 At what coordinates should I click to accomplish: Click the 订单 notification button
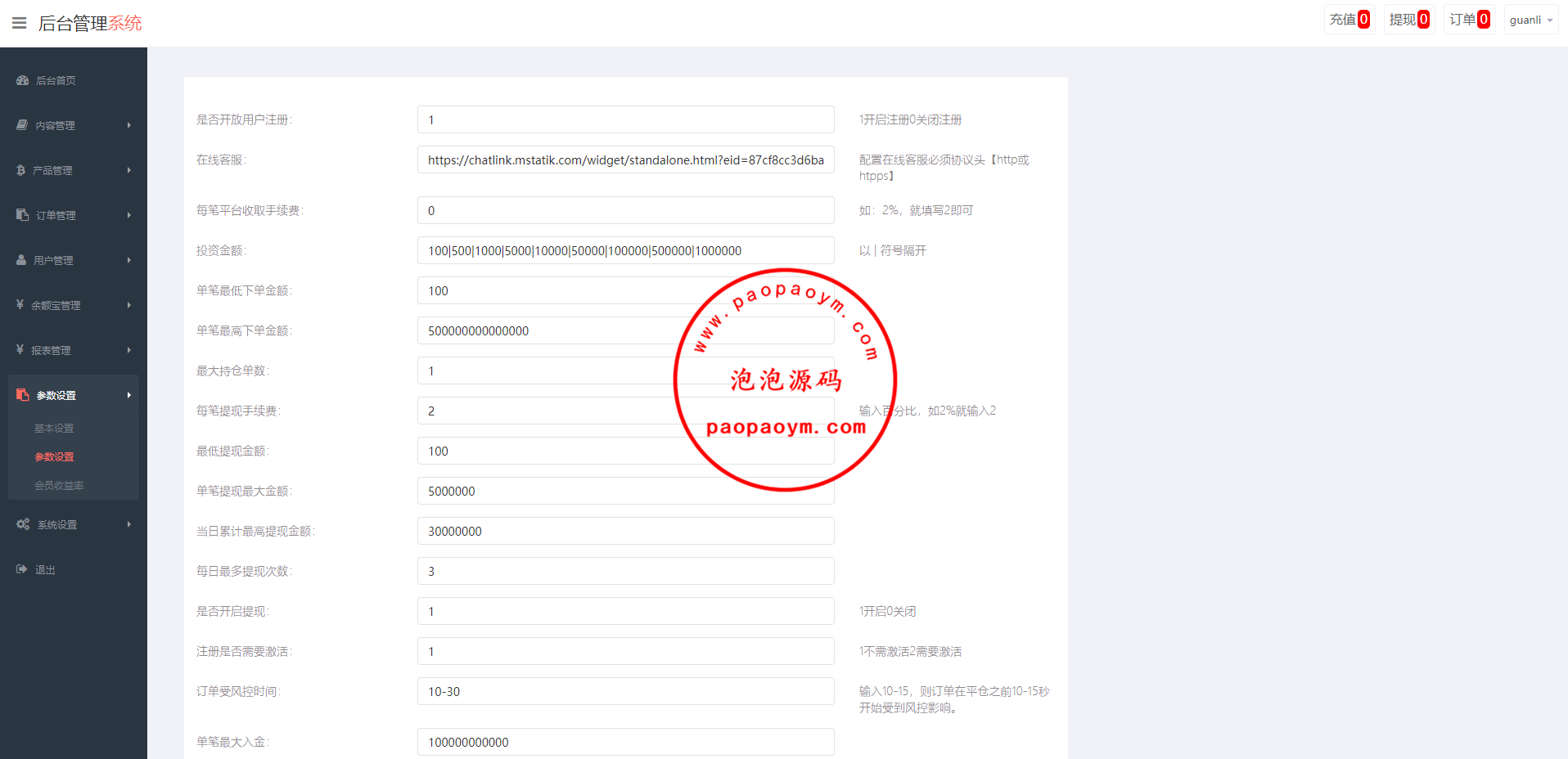[1469, 20]
